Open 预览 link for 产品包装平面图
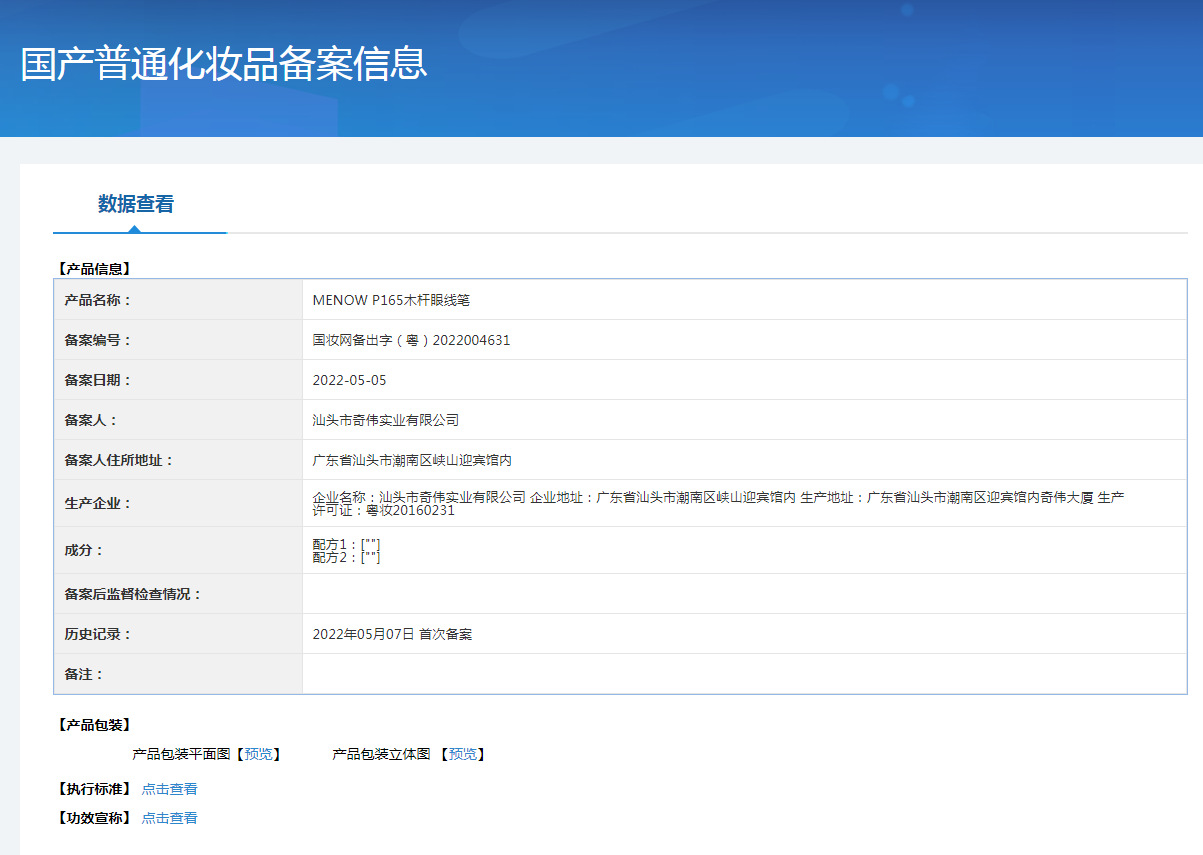The image size is (1203, 855). tap(258, 754)
